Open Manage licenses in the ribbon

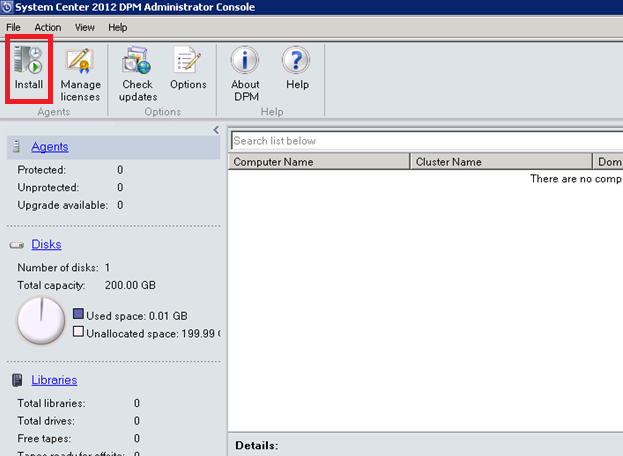coord(80,74)
